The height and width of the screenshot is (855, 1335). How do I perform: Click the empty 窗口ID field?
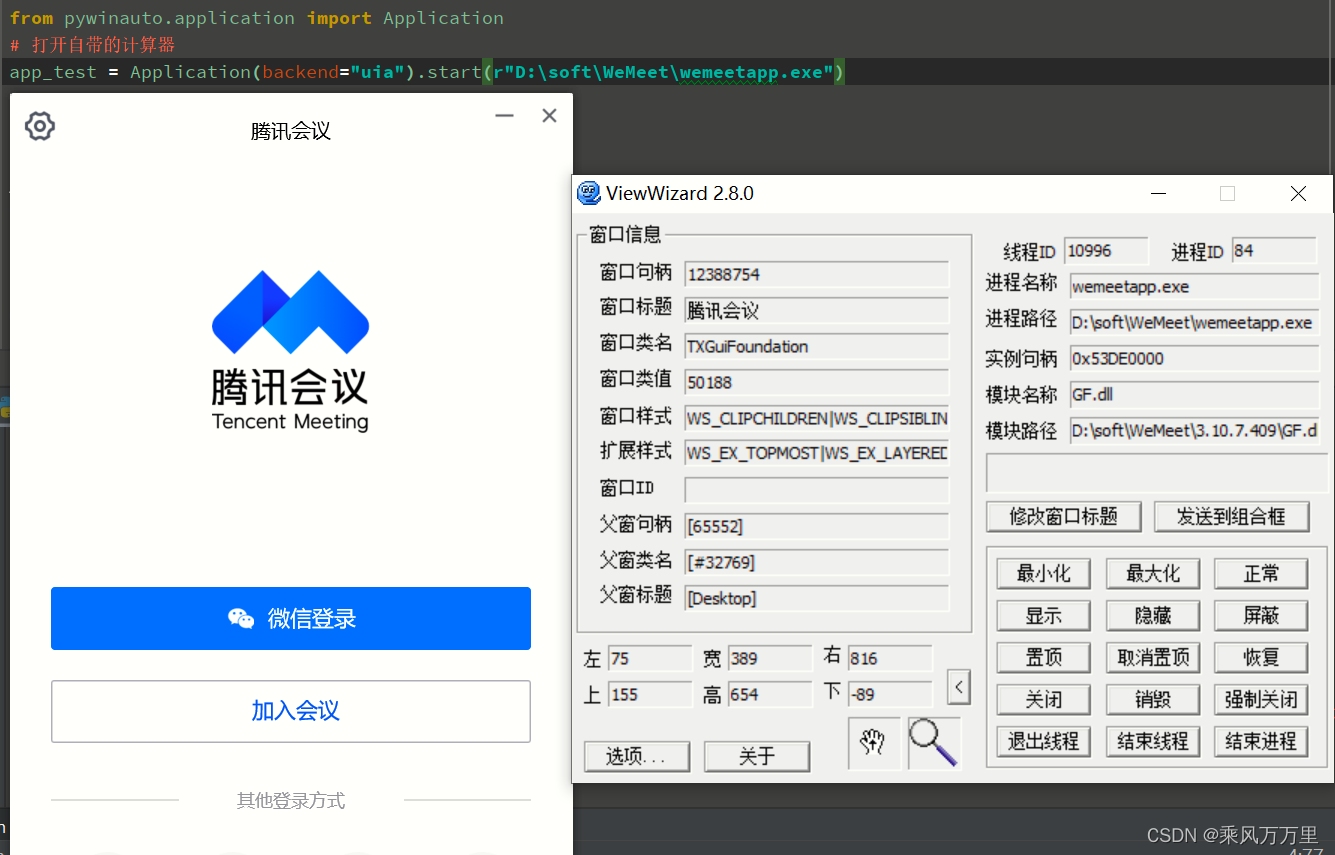tap(817, 490)
